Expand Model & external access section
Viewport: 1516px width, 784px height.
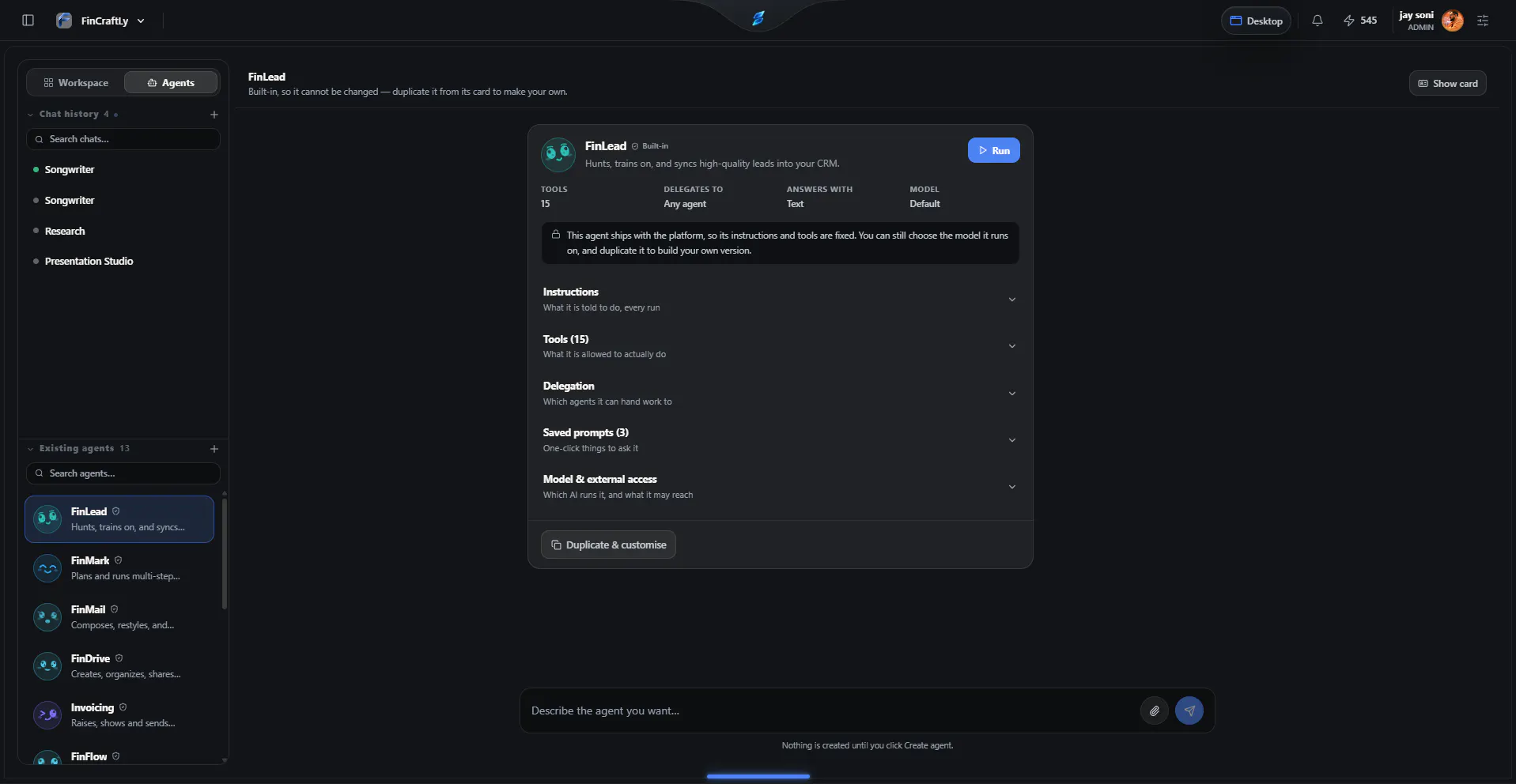(x=780, y=487)
